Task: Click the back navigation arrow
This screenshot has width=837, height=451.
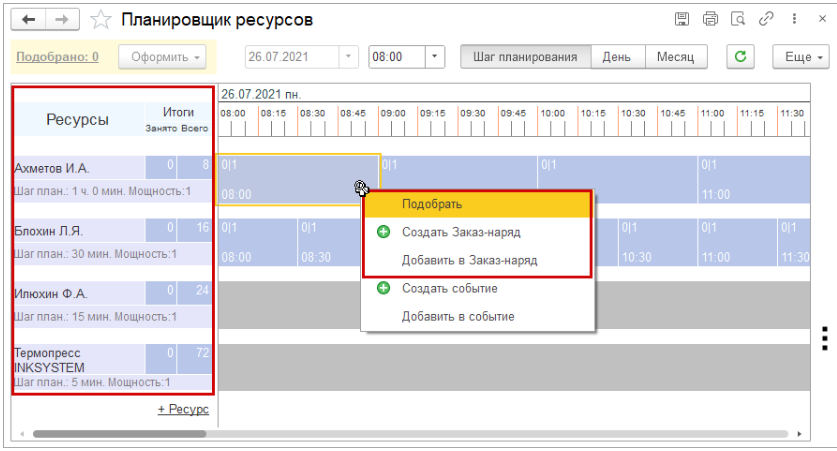Action: [x=27, y=20]
